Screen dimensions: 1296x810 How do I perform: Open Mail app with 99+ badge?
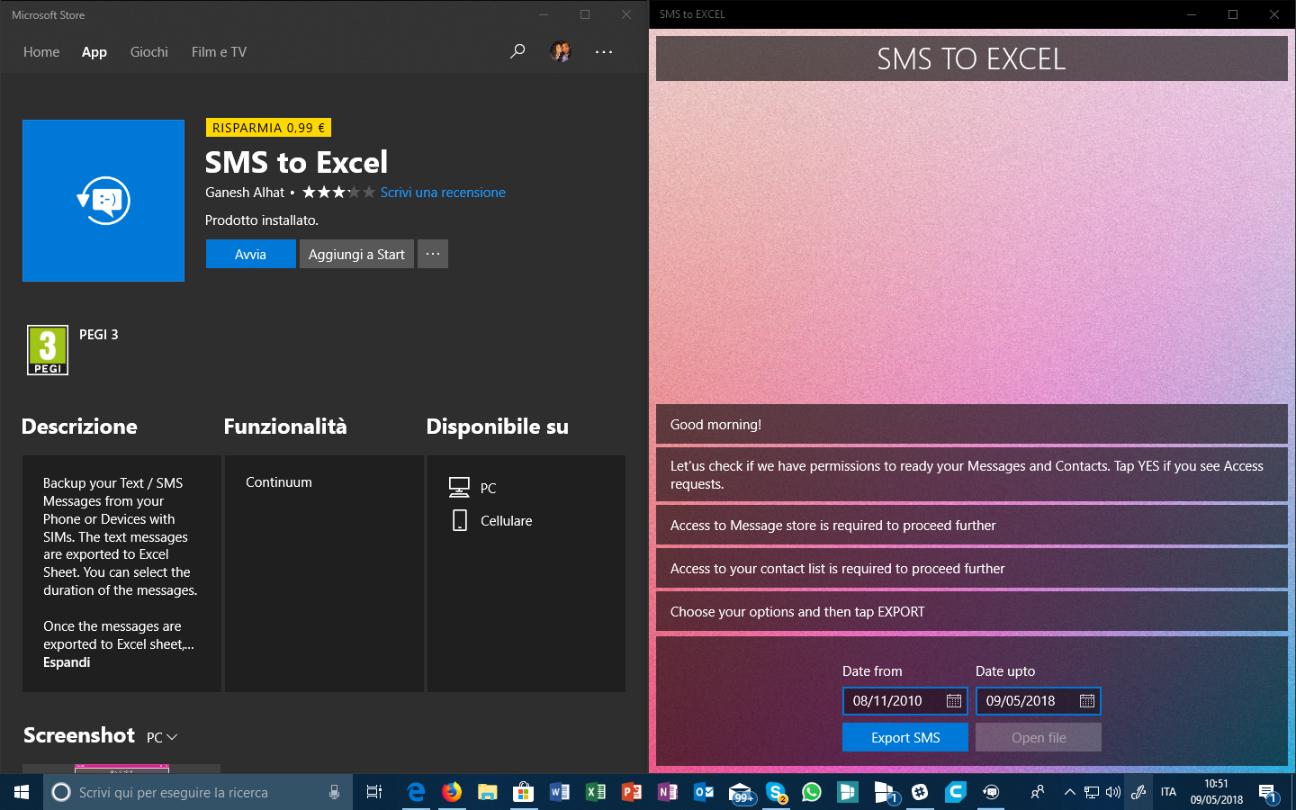click(741, 793)
